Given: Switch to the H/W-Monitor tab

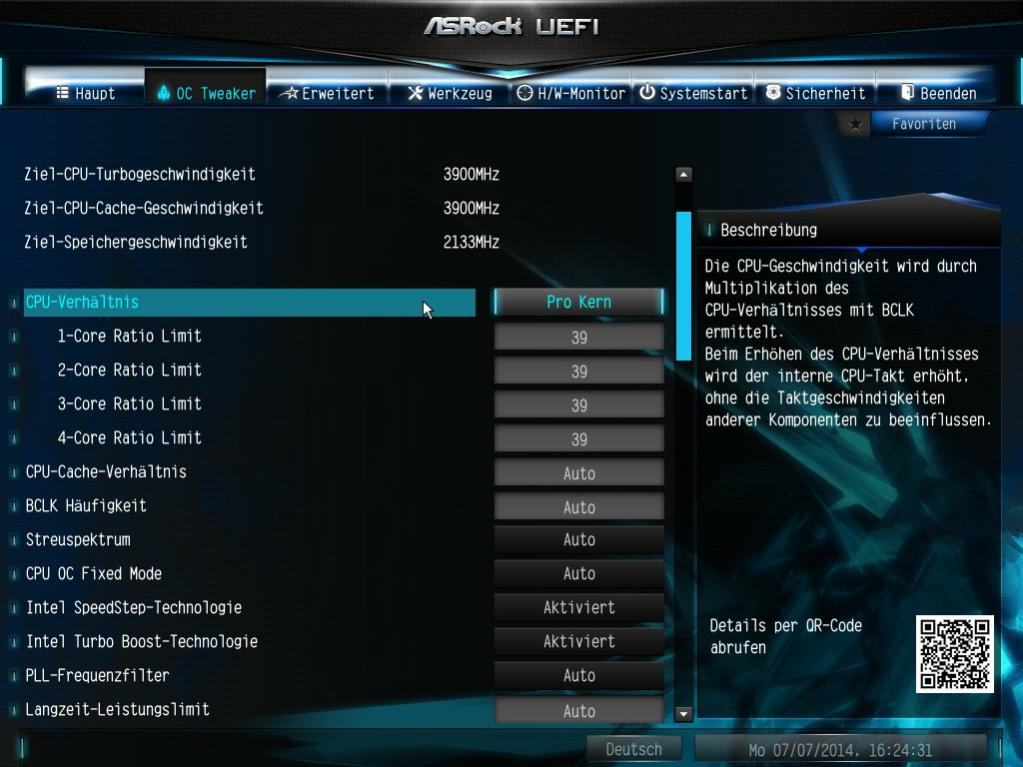Looking at the screenshot, I should coord(571,93).
